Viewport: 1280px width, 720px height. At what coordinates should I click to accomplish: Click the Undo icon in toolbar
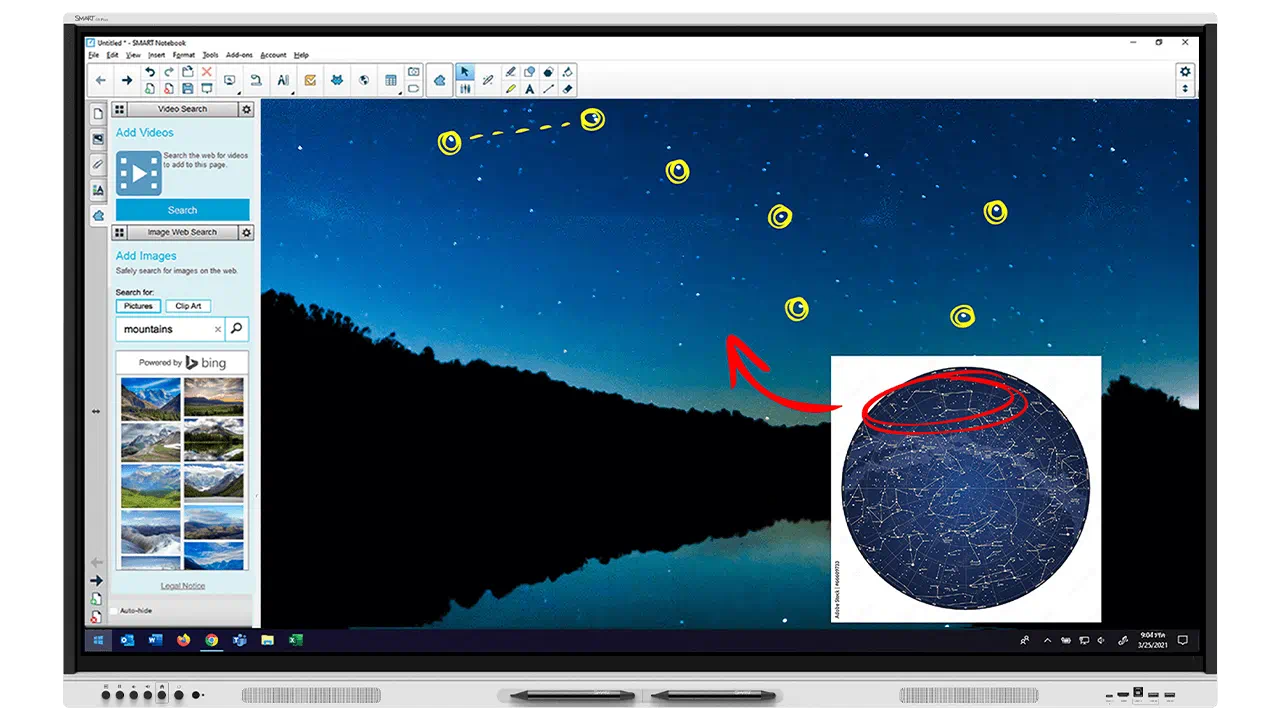click(150, 72)
